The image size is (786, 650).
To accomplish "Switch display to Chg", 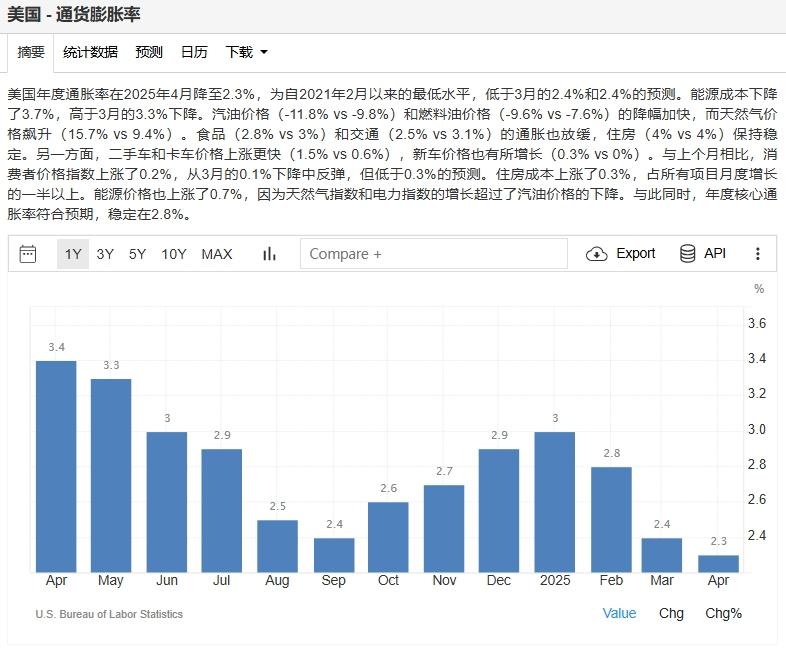I will pyautogui.click(x=671, y=613).
